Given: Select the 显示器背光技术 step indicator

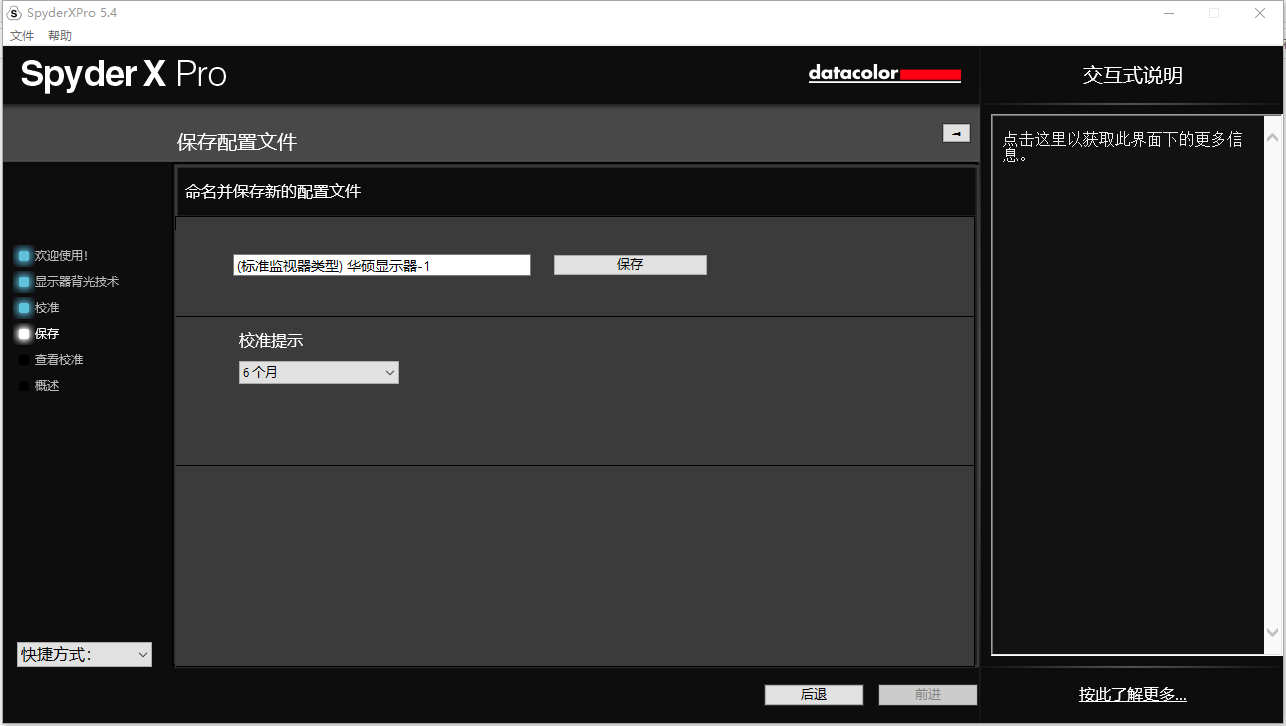Looking at the screenshot, I should tap(24, 282).
